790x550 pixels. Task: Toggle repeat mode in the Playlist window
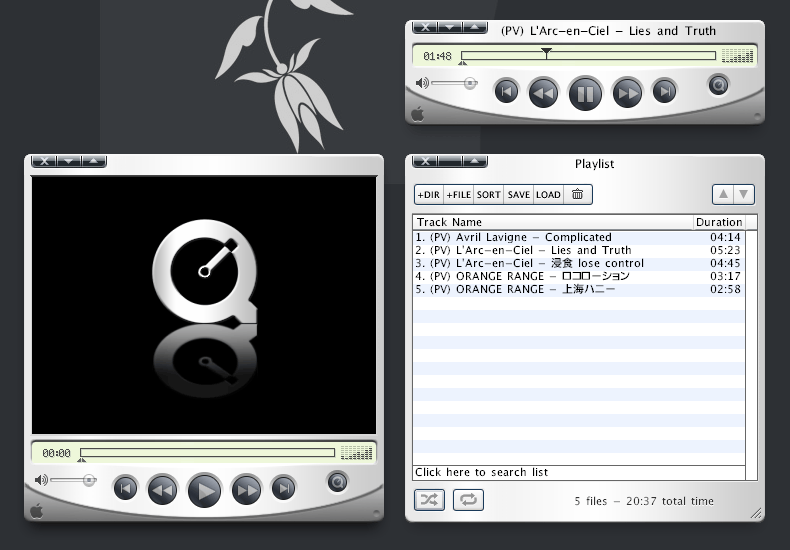(x=468, y=500)
